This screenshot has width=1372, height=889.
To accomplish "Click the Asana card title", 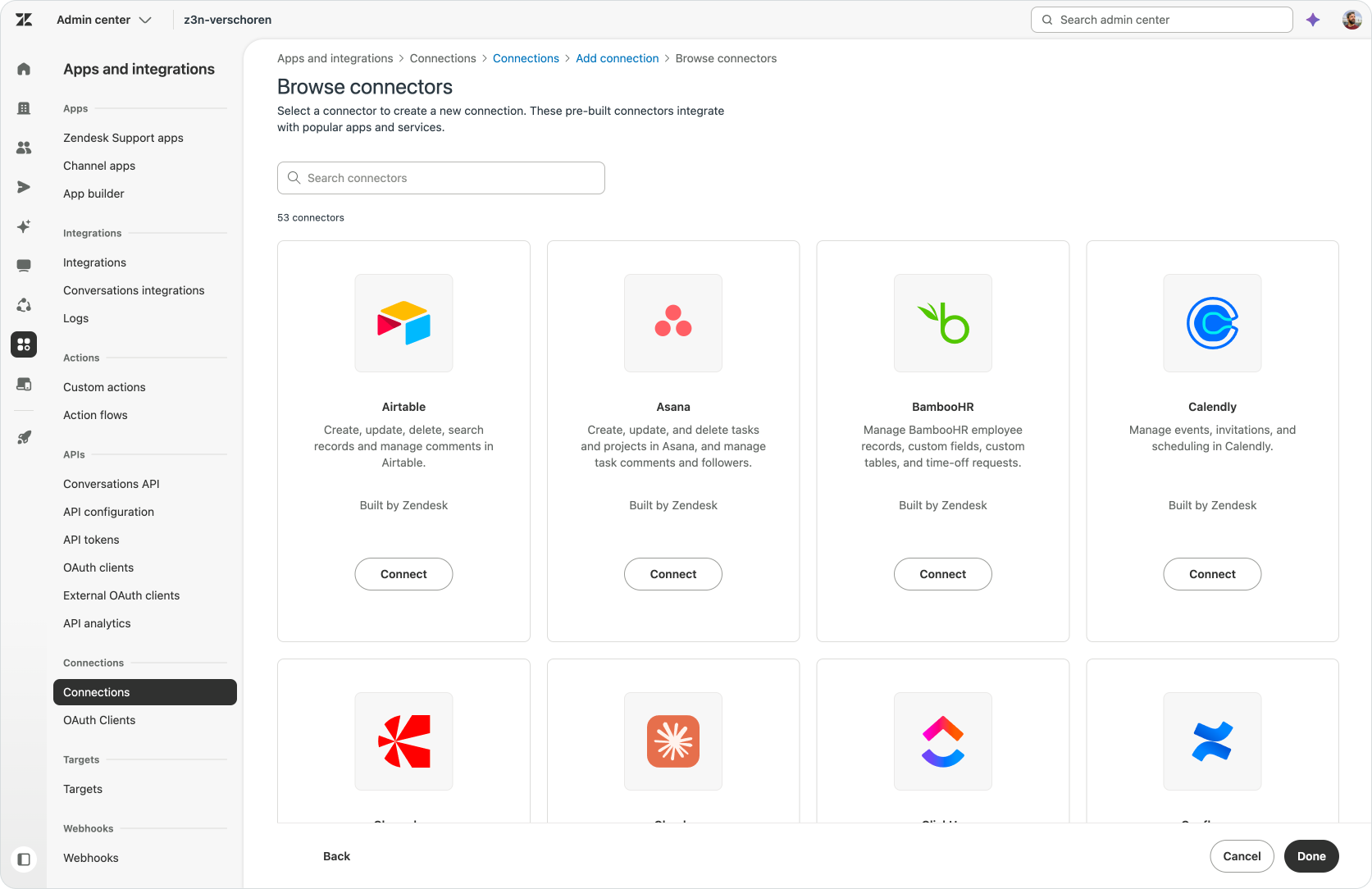I will tap(673, 407).
